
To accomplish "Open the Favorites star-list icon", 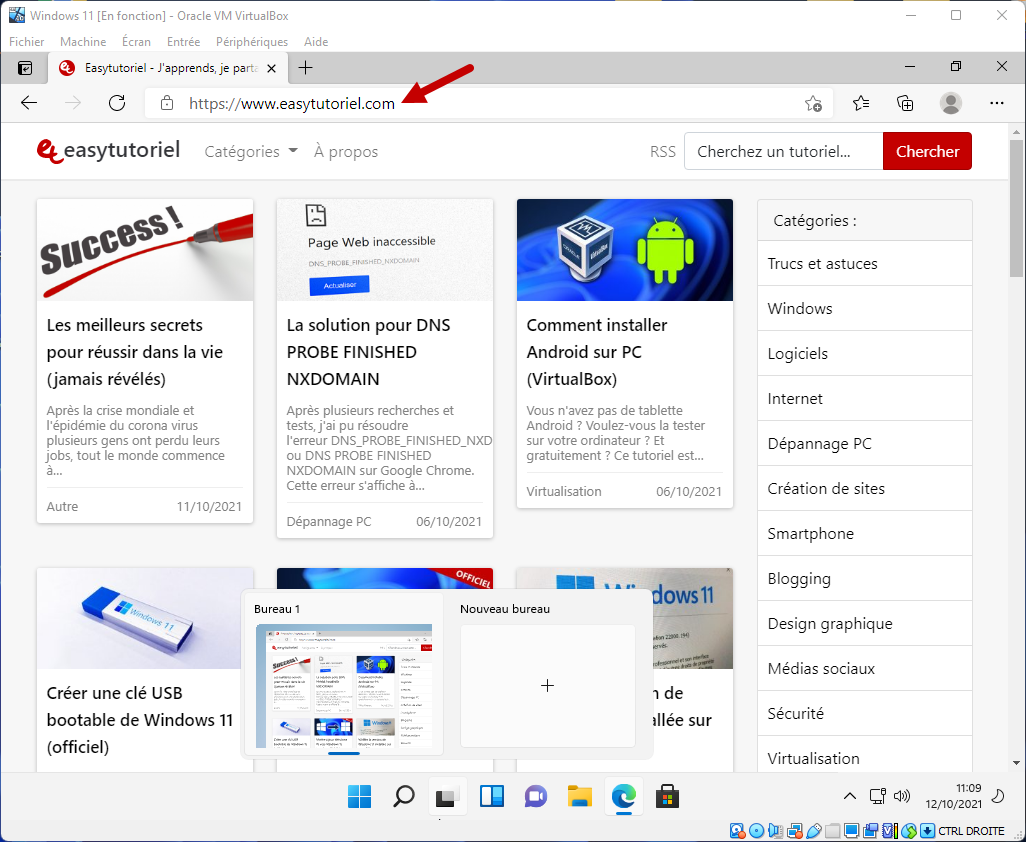I will 860,103.
